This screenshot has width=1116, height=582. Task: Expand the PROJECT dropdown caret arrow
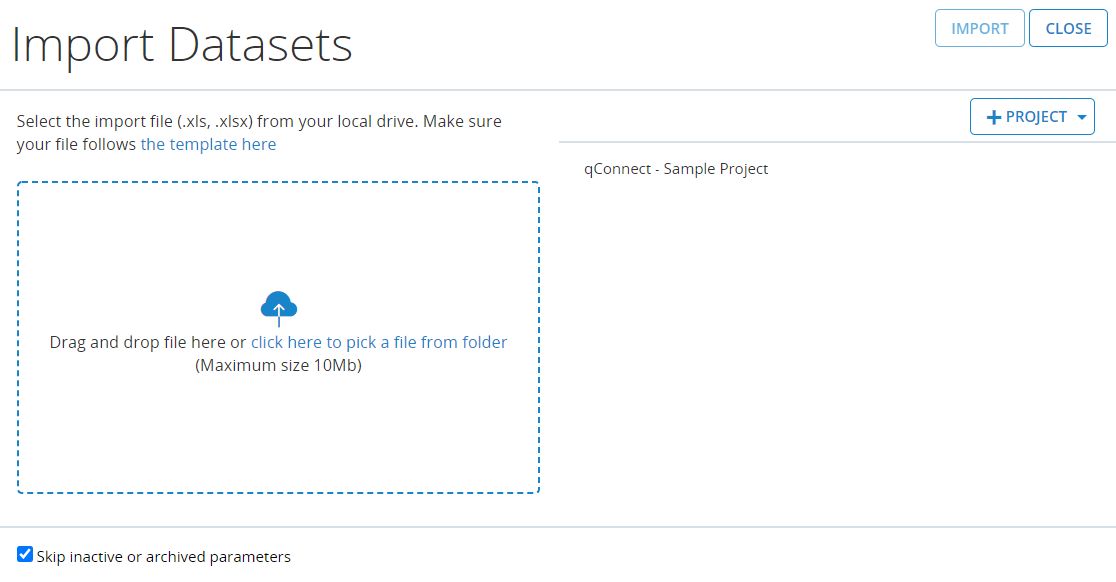click(x=1082, y=118)
